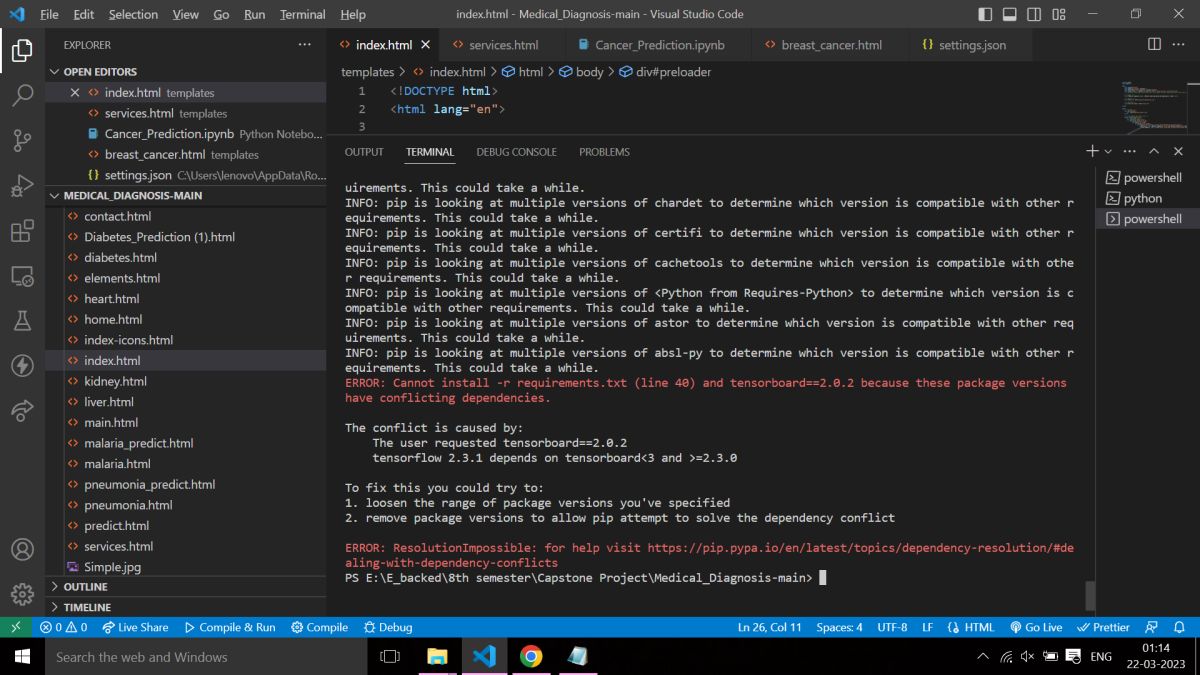Viewport: 1200px width, 675px height.
Task: Switch to the PROBLEMS panel tab
Action: 604,152
